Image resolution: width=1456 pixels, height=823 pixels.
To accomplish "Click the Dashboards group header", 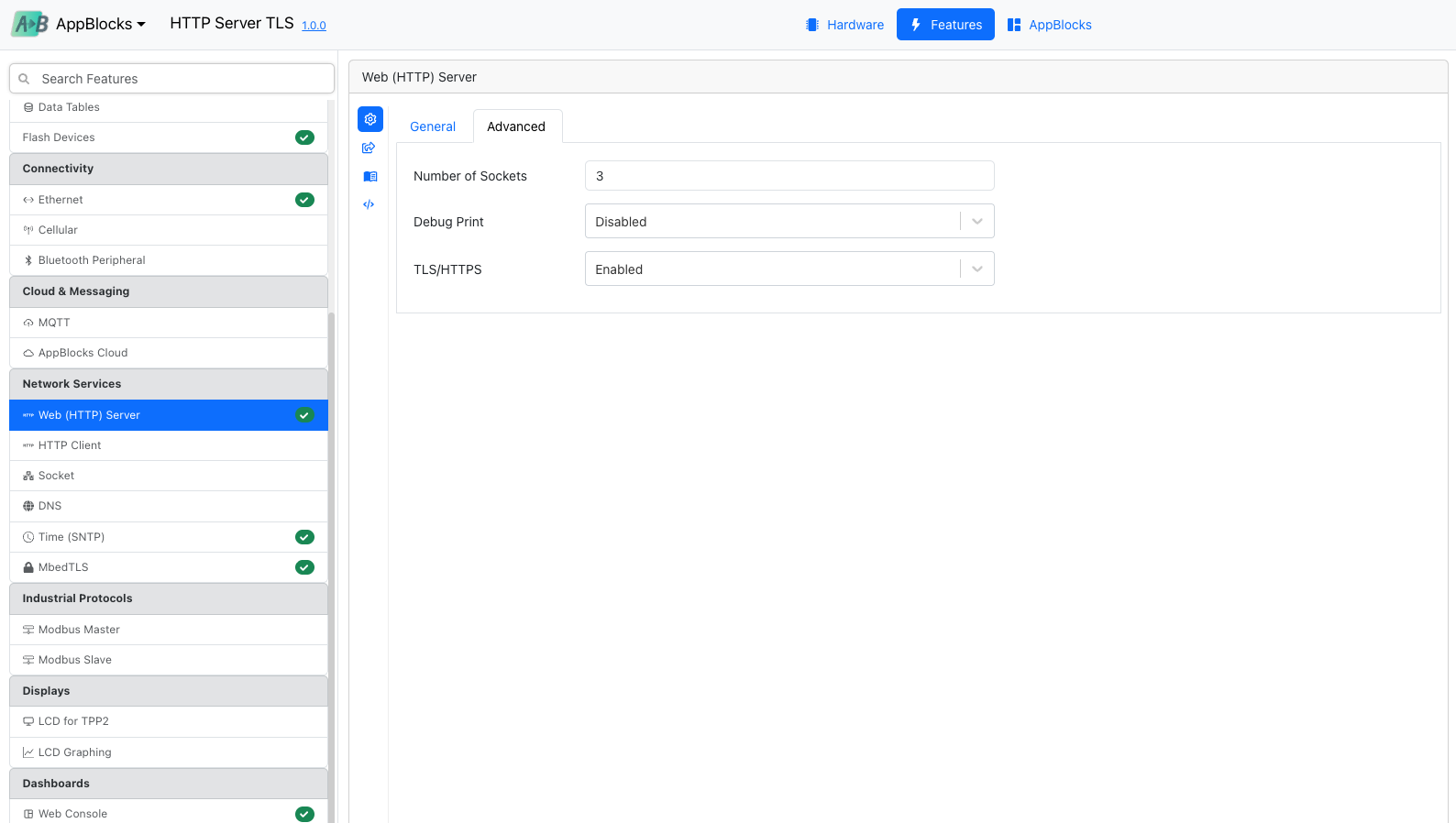I will click(x=169, y=784).
